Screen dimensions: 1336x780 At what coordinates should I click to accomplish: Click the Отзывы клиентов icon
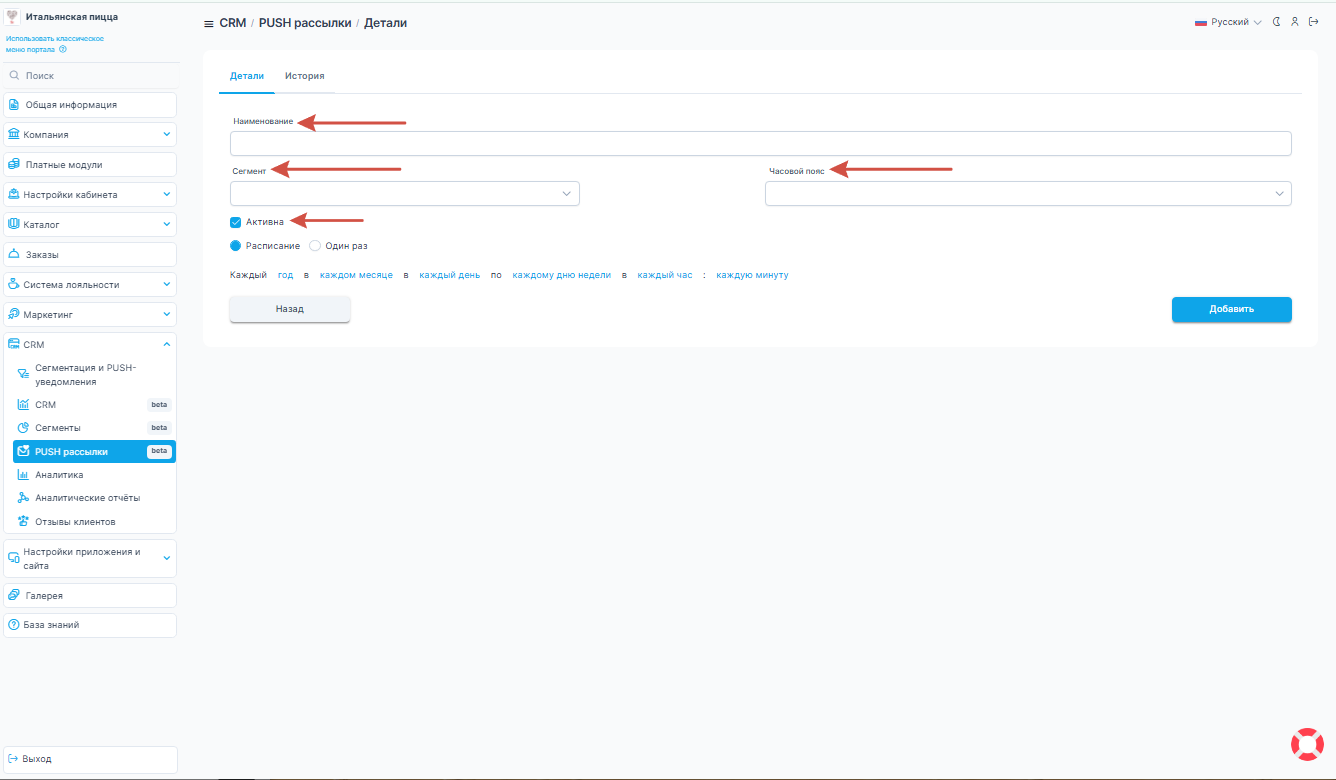[24, 522]
